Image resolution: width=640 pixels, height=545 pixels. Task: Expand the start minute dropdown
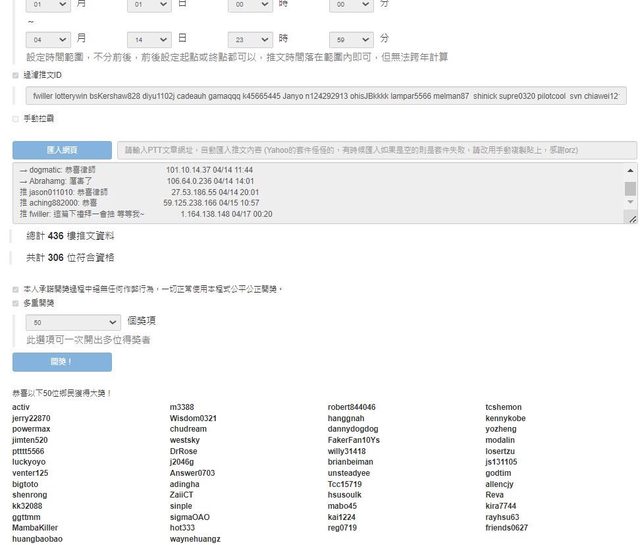[x=351, y=5]
